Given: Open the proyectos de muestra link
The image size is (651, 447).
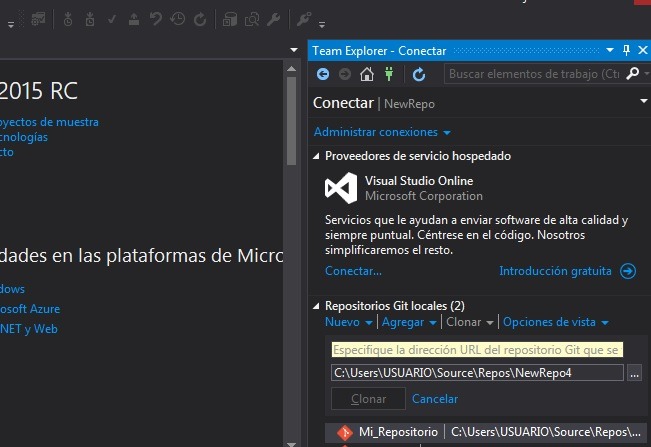Looking at the screenshot, I should click(x=49, y=122).
